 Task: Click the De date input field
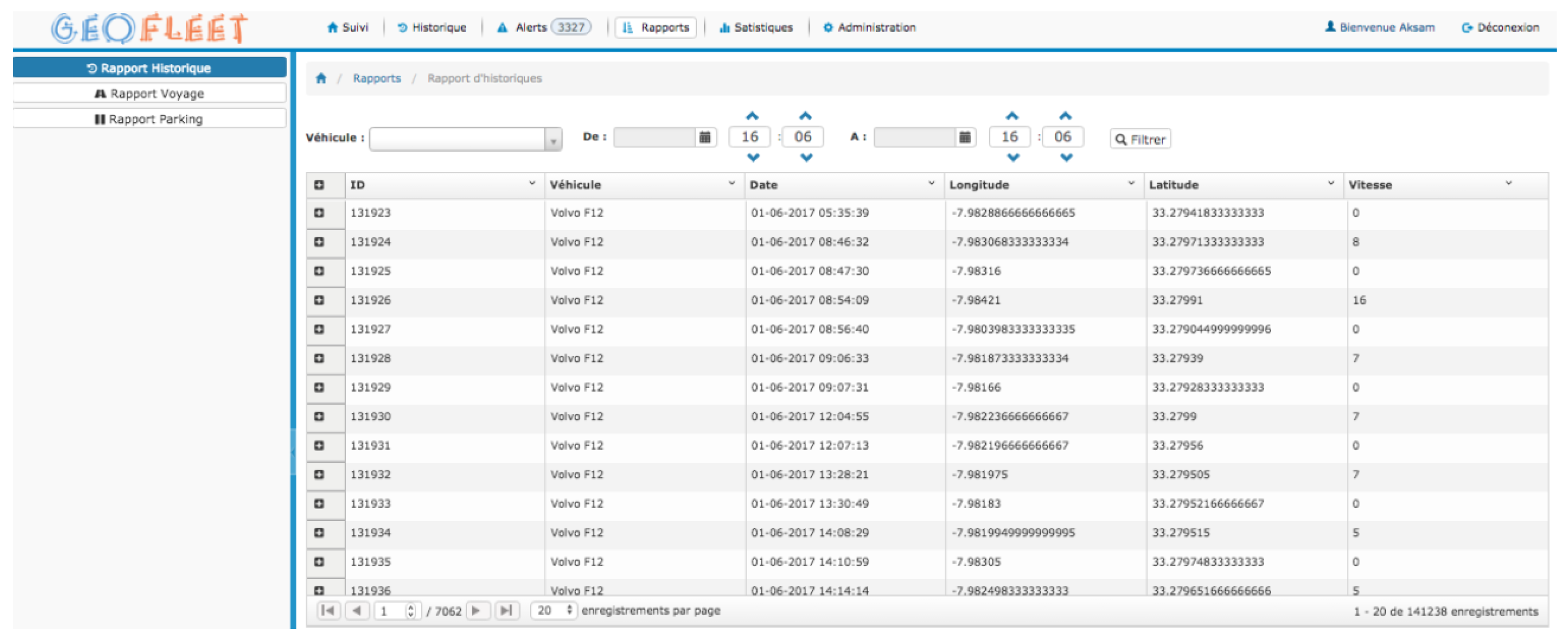pos(654,137)
